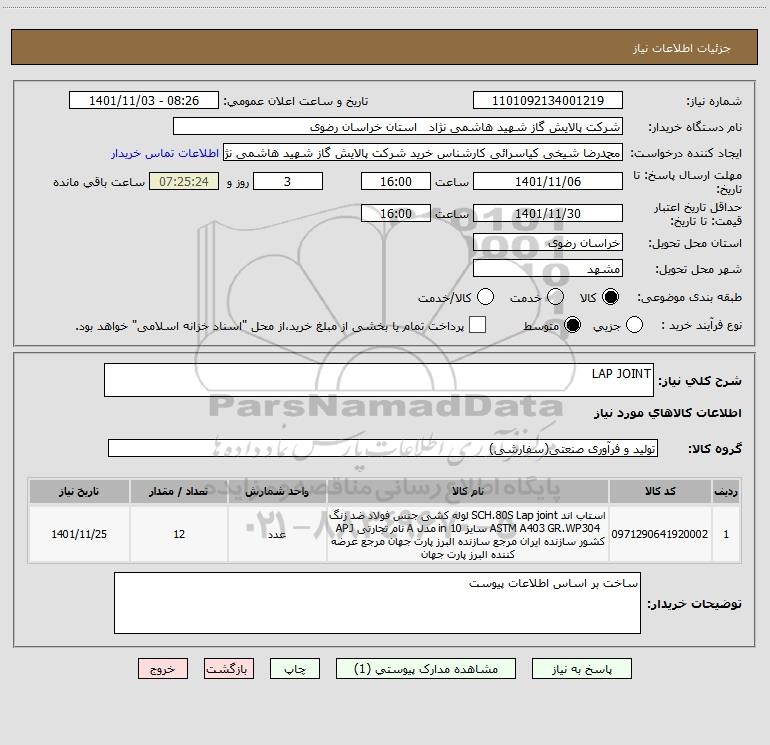Click the buyer organization name field
The width and height of the screenshot is (770, 745).
click(x=398, y=127)
